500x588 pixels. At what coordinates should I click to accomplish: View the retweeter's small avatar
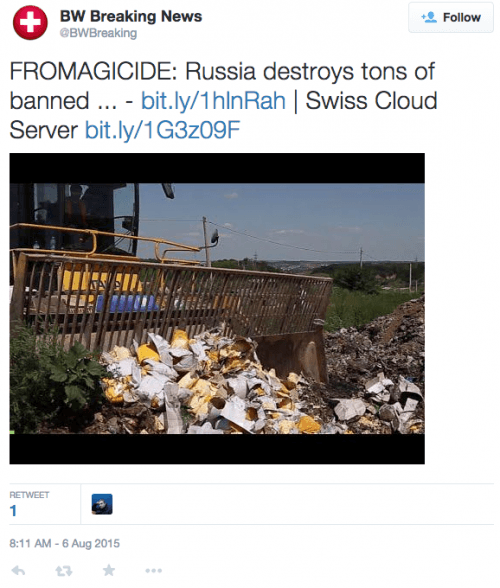102,504
